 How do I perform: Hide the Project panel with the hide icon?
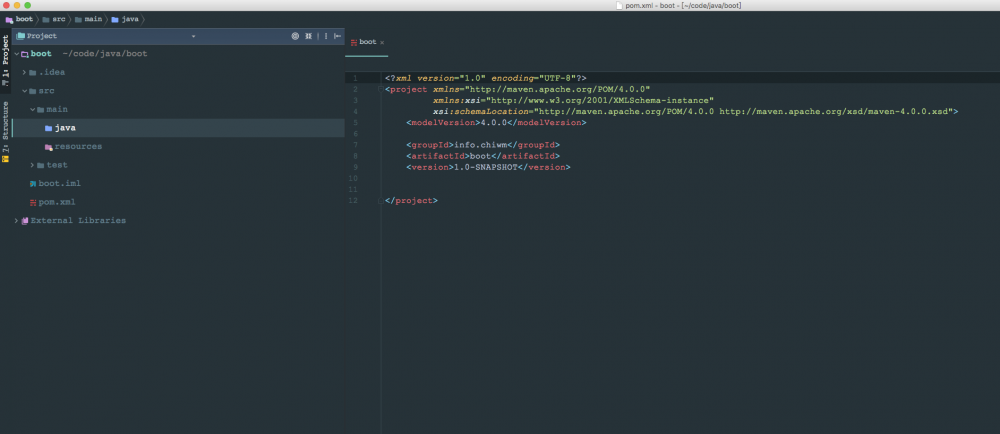click(x=338, y=36)
